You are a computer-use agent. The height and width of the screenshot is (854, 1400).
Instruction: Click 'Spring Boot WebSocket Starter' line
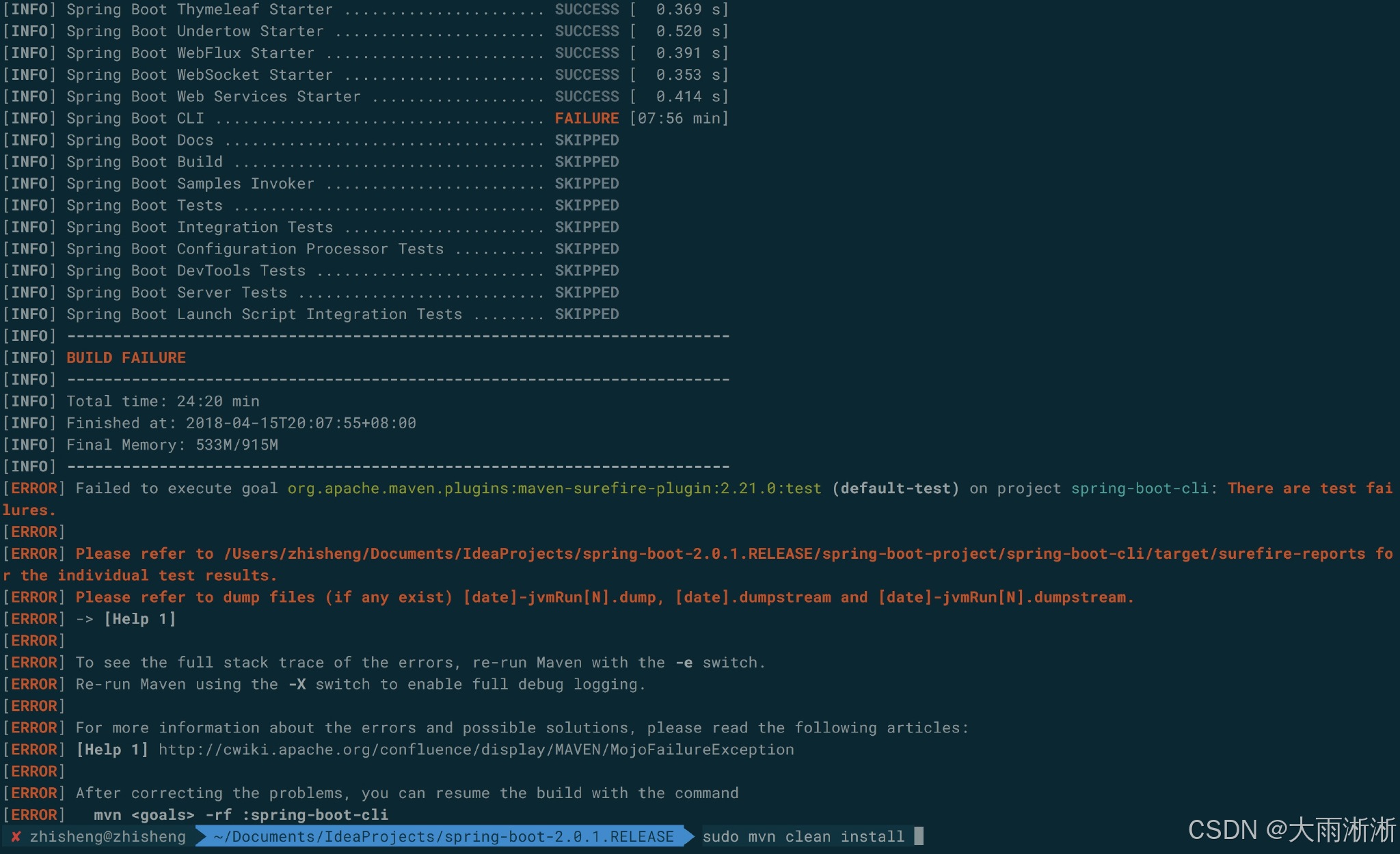[x=366, y=74]
